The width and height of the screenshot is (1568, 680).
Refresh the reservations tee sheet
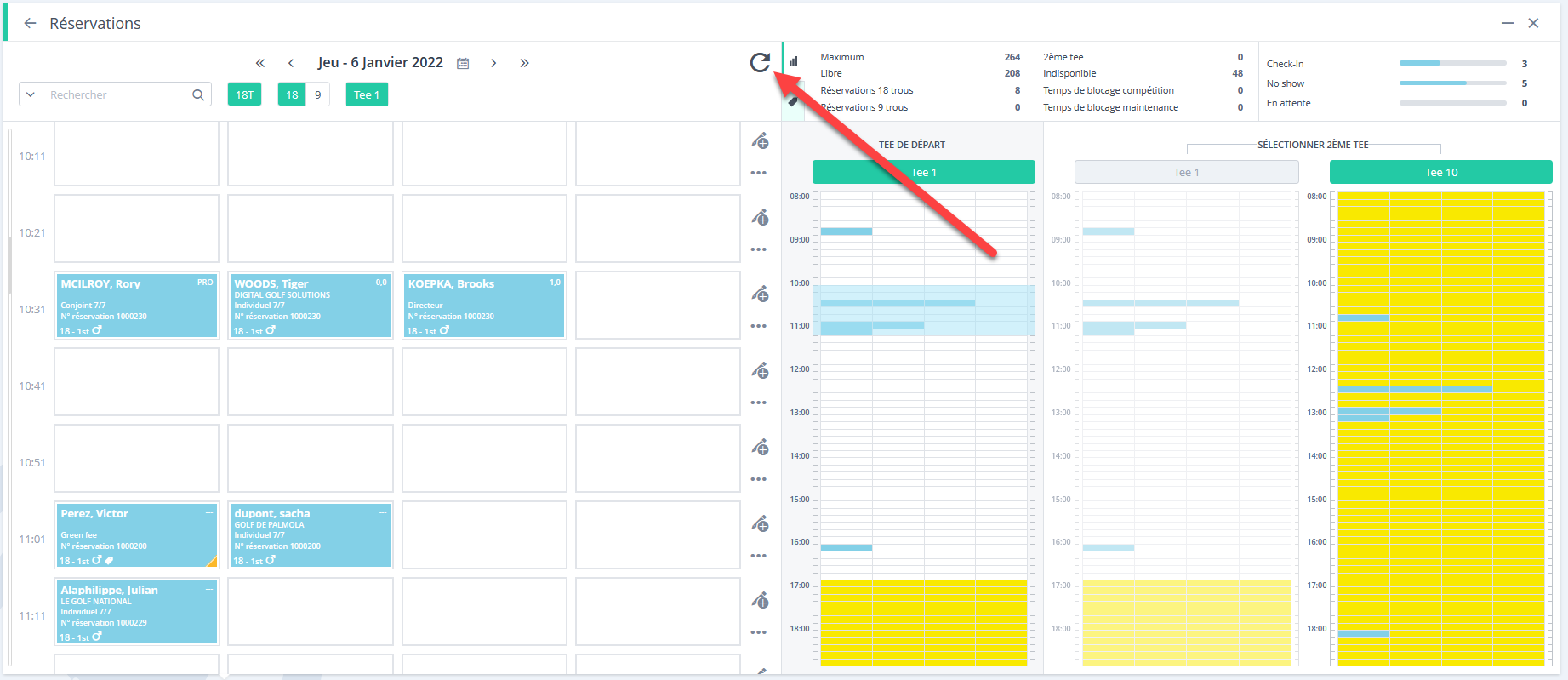click(760, 62)
